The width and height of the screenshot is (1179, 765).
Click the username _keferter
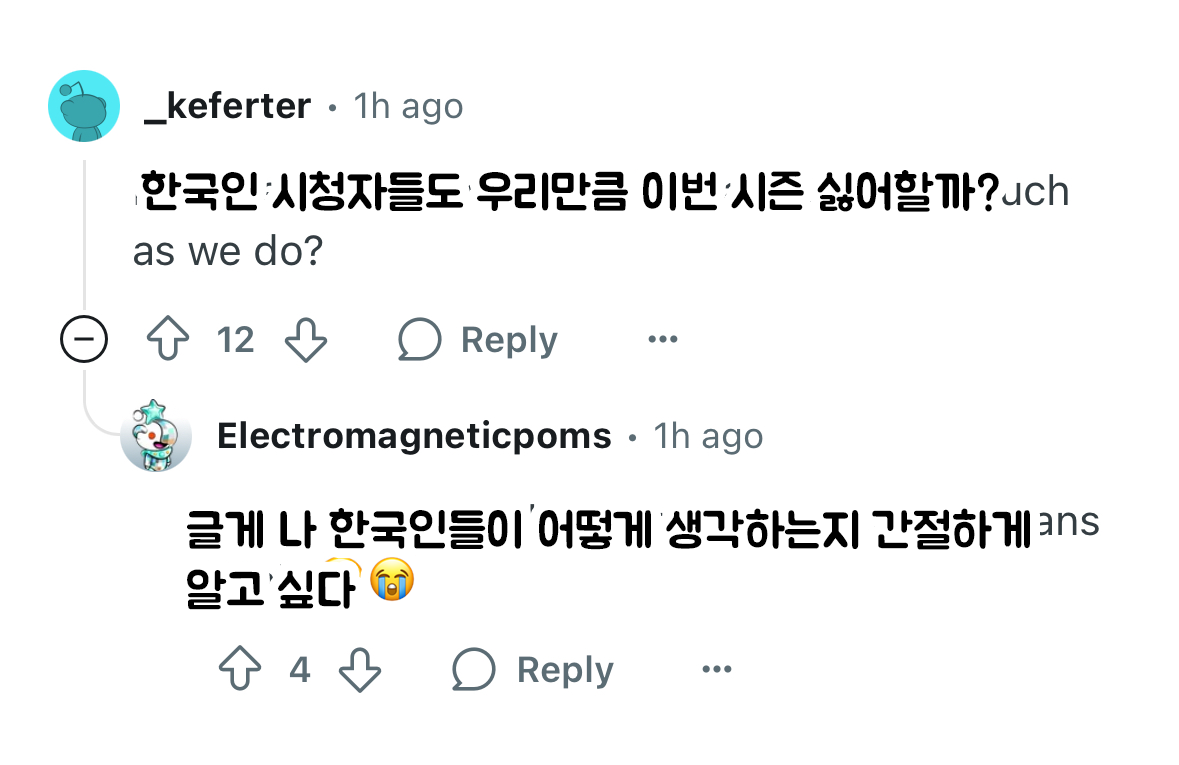230,106
